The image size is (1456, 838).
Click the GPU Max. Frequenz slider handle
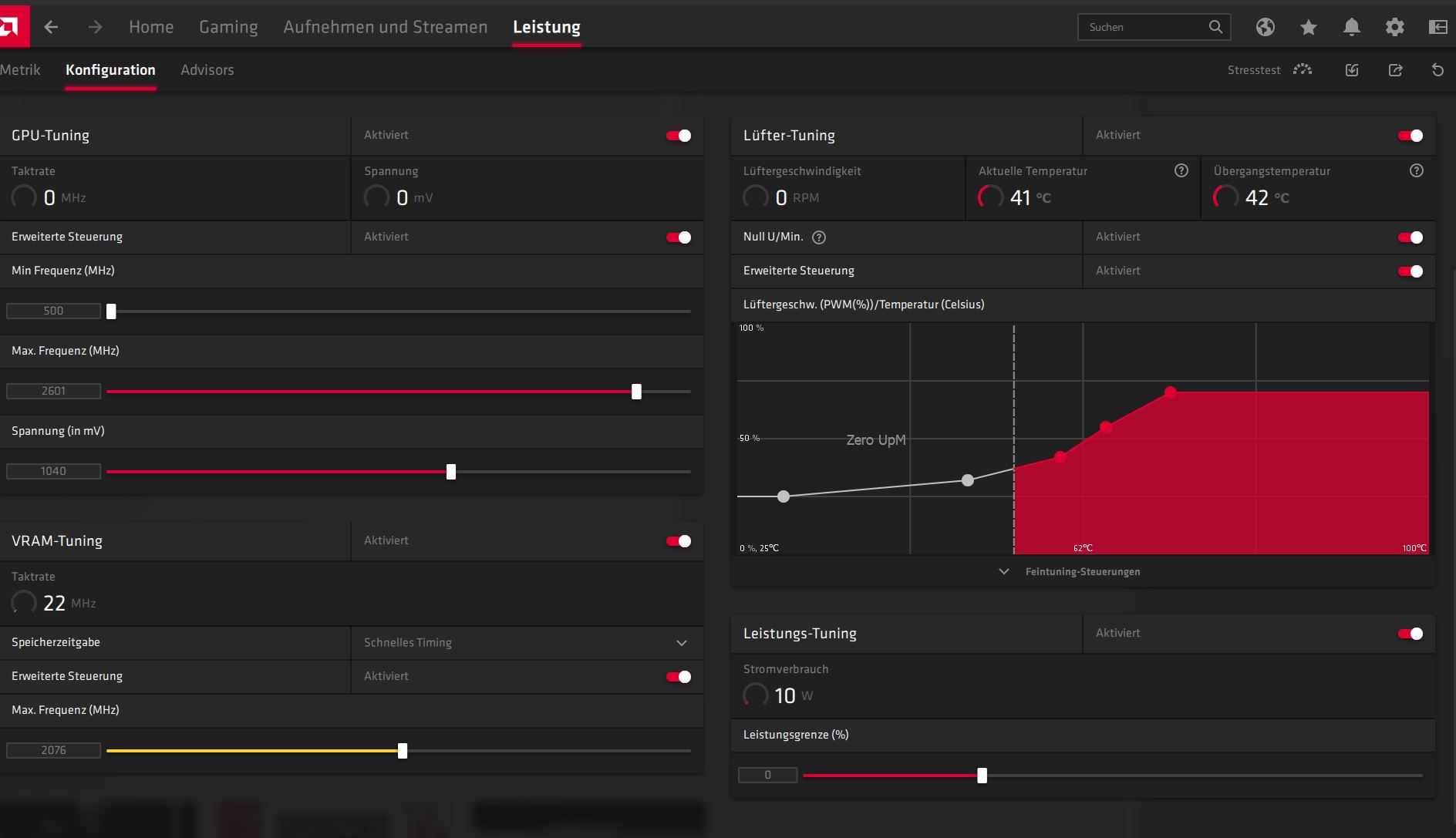pyautogui.click(x=636, y=392)
